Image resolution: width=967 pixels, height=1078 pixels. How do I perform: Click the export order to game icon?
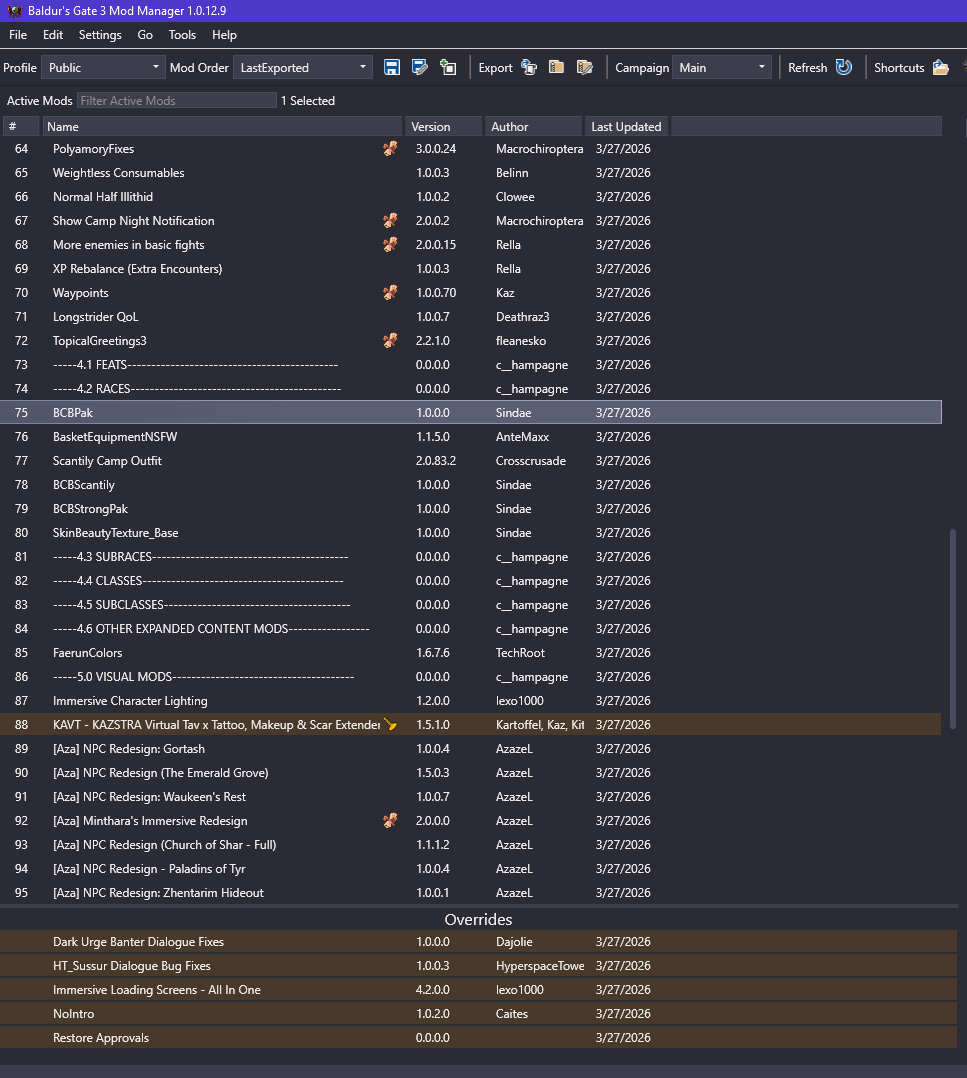click(x=529, y=67)
